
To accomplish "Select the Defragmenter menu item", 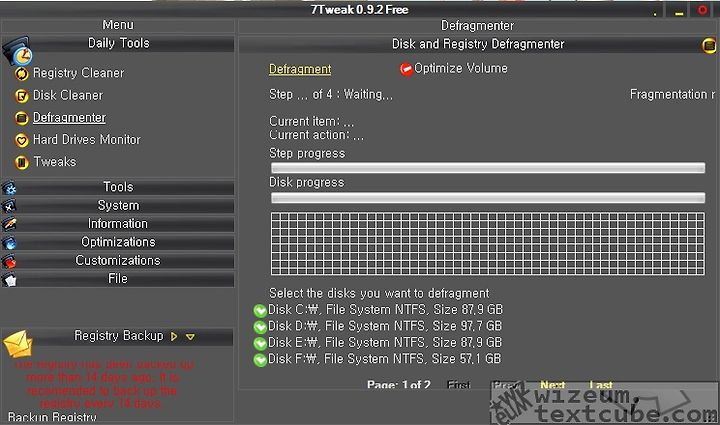I will pos(69,118).
